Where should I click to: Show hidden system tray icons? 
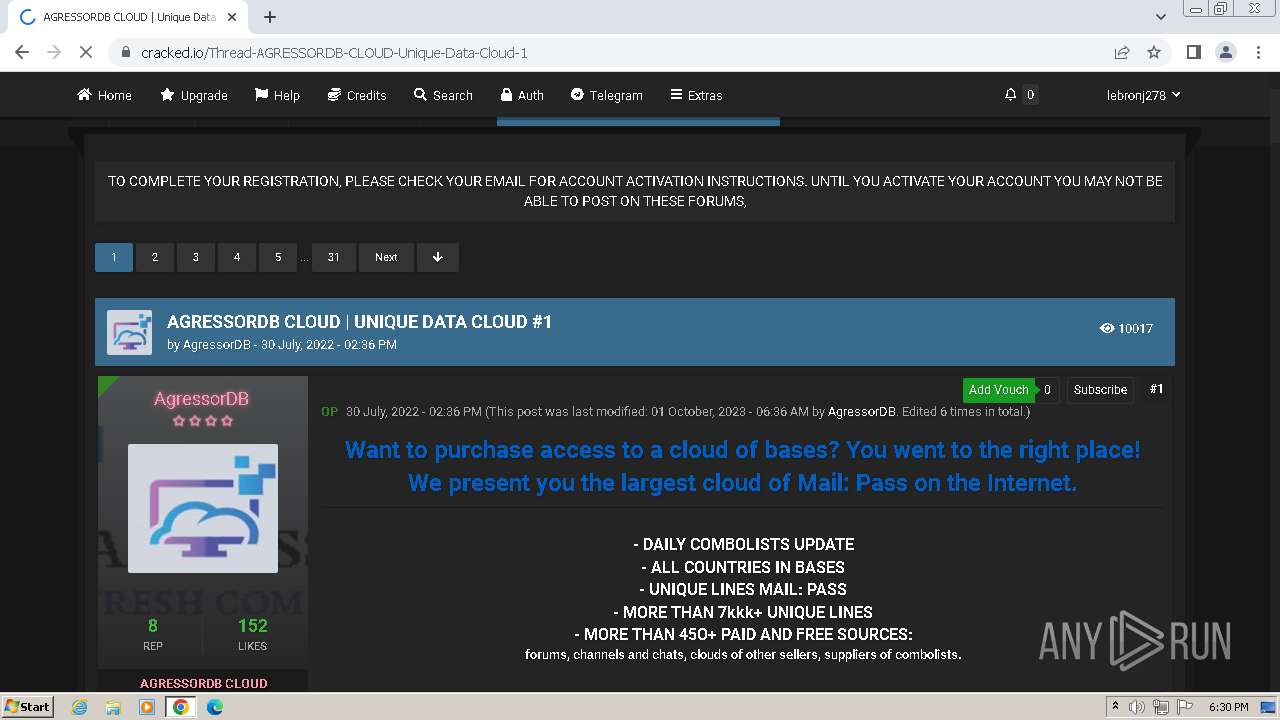(1115, 707)
